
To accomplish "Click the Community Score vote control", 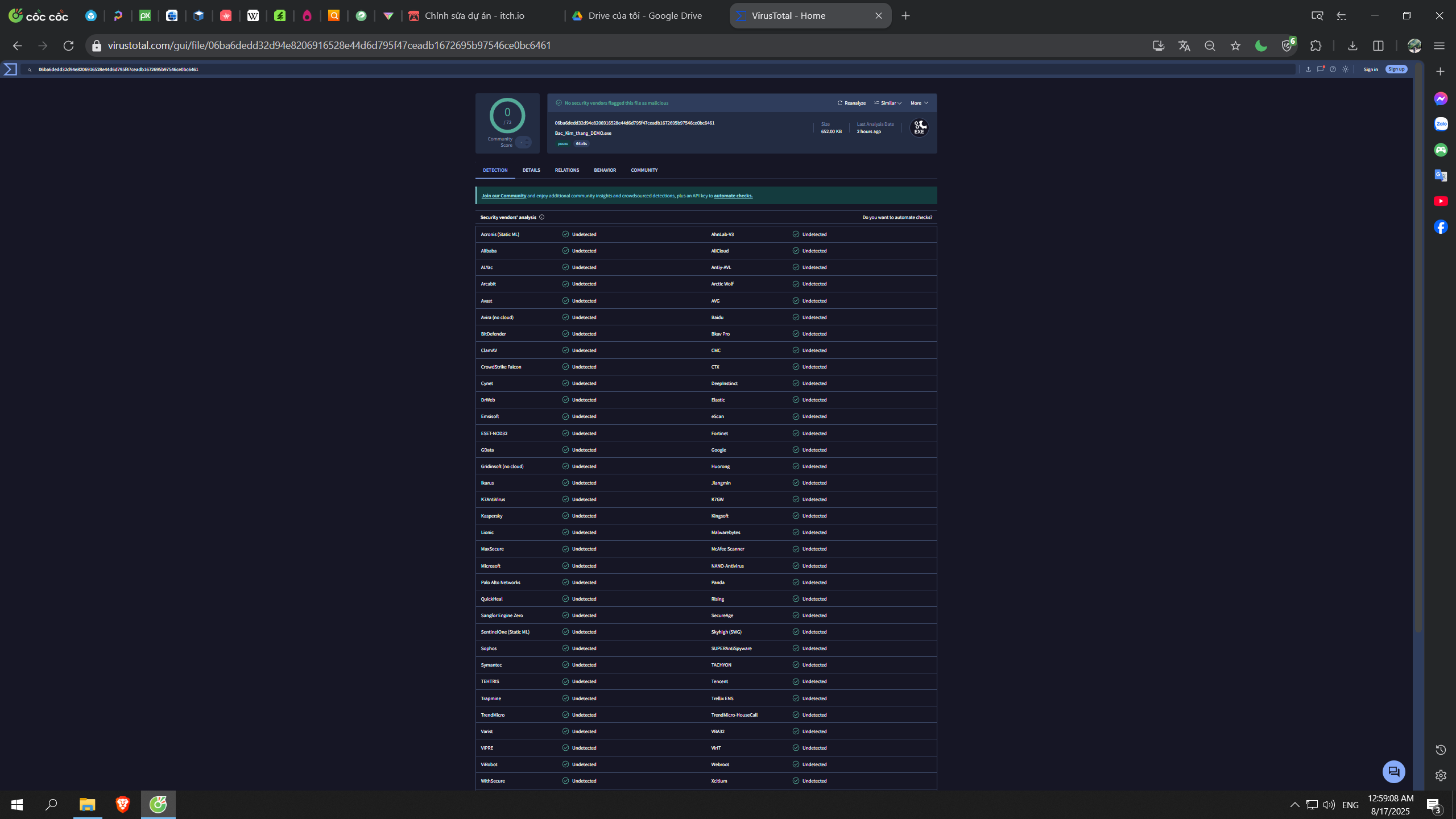I will pos(524,142).
